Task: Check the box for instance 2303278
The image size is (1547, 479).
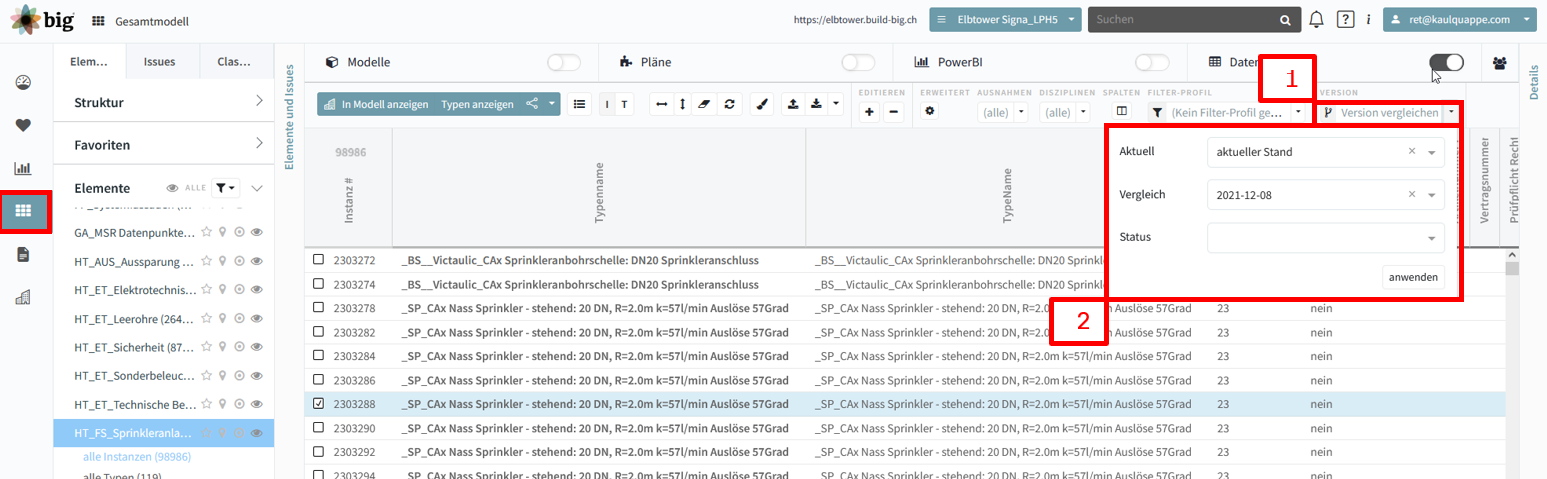Action: click(318, 307)
